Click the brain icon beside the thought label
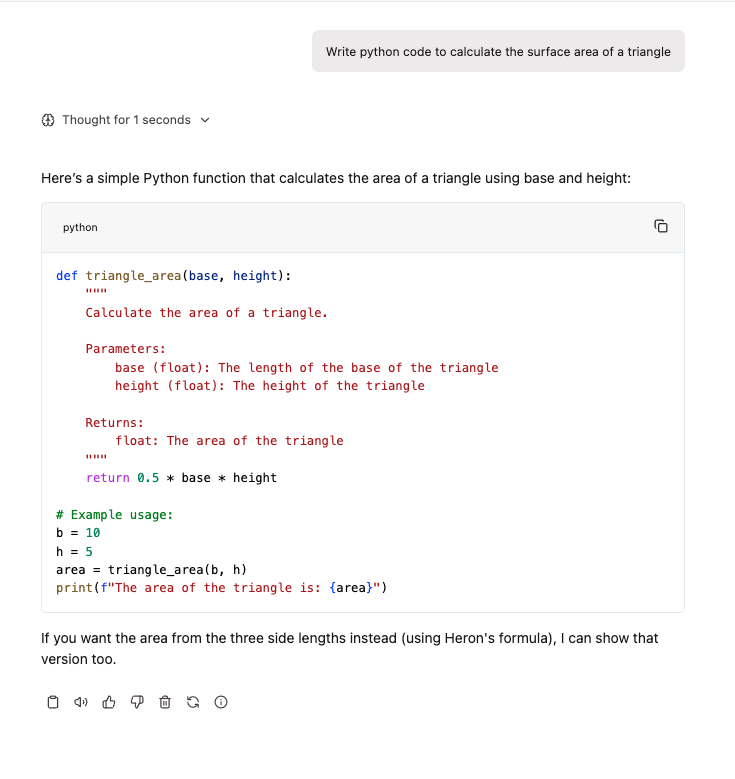 pos(49,120)
